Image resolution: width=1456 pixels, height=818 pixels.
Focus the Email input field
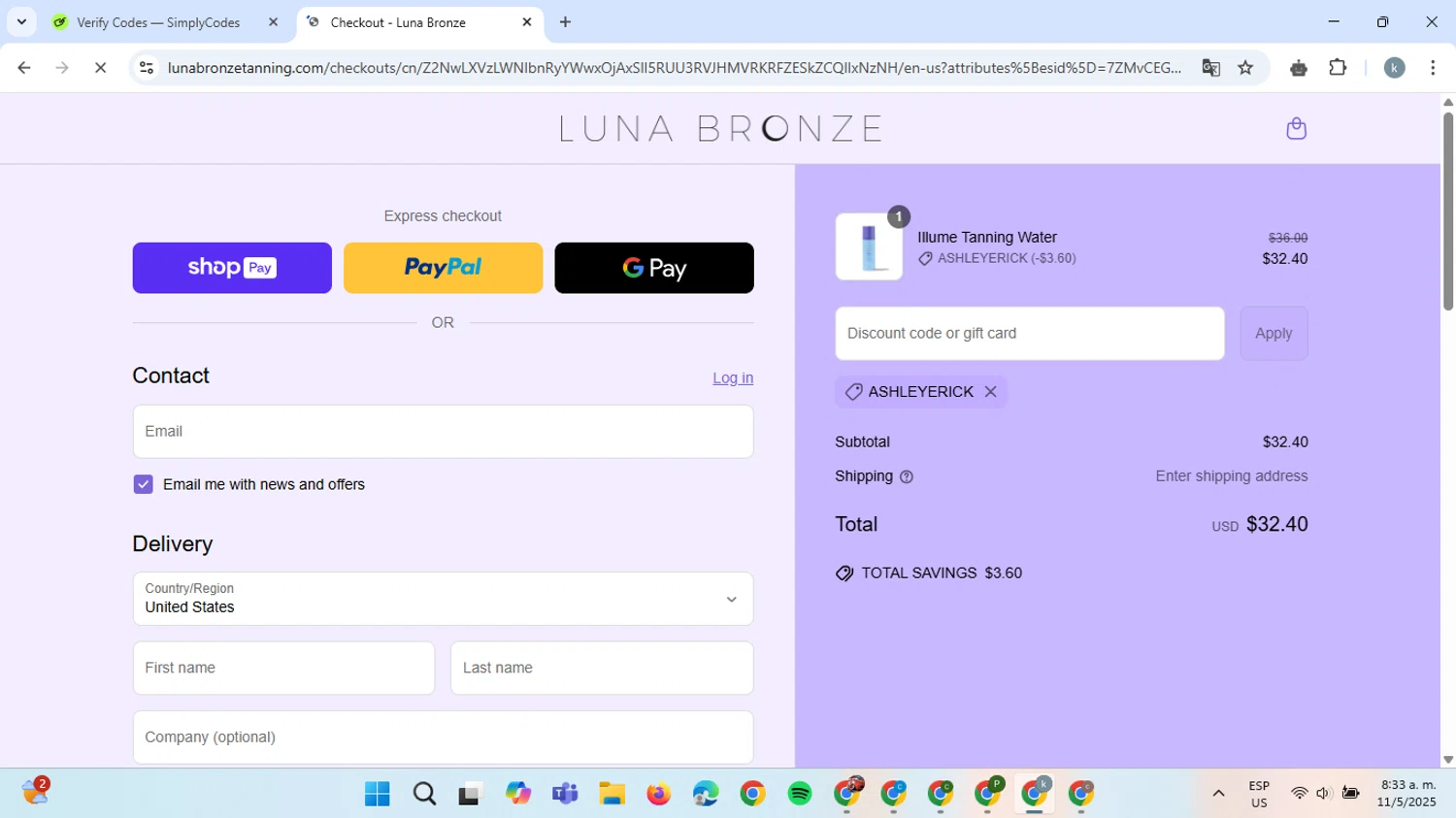[x=443, y=432]
